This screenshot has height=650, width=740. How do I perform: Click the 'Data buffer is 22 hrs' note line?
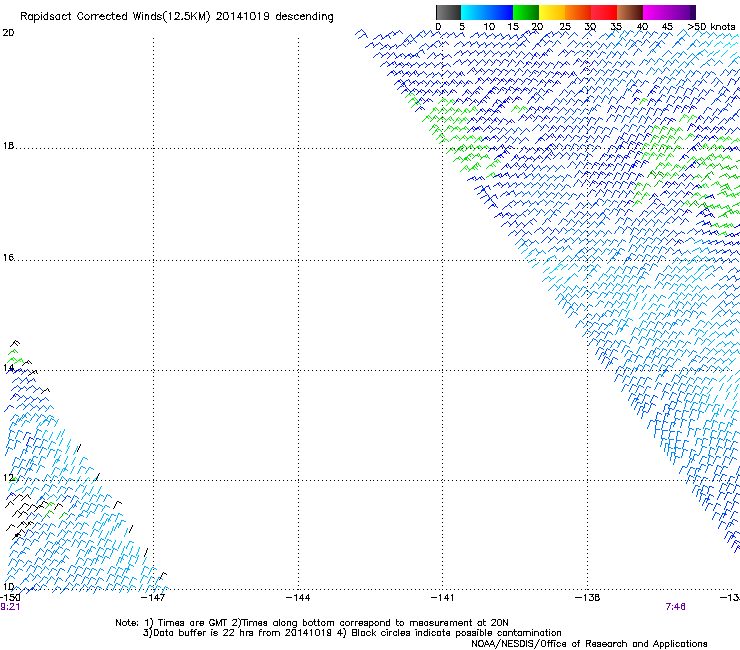pyautogui.click(x=352, y=633)
